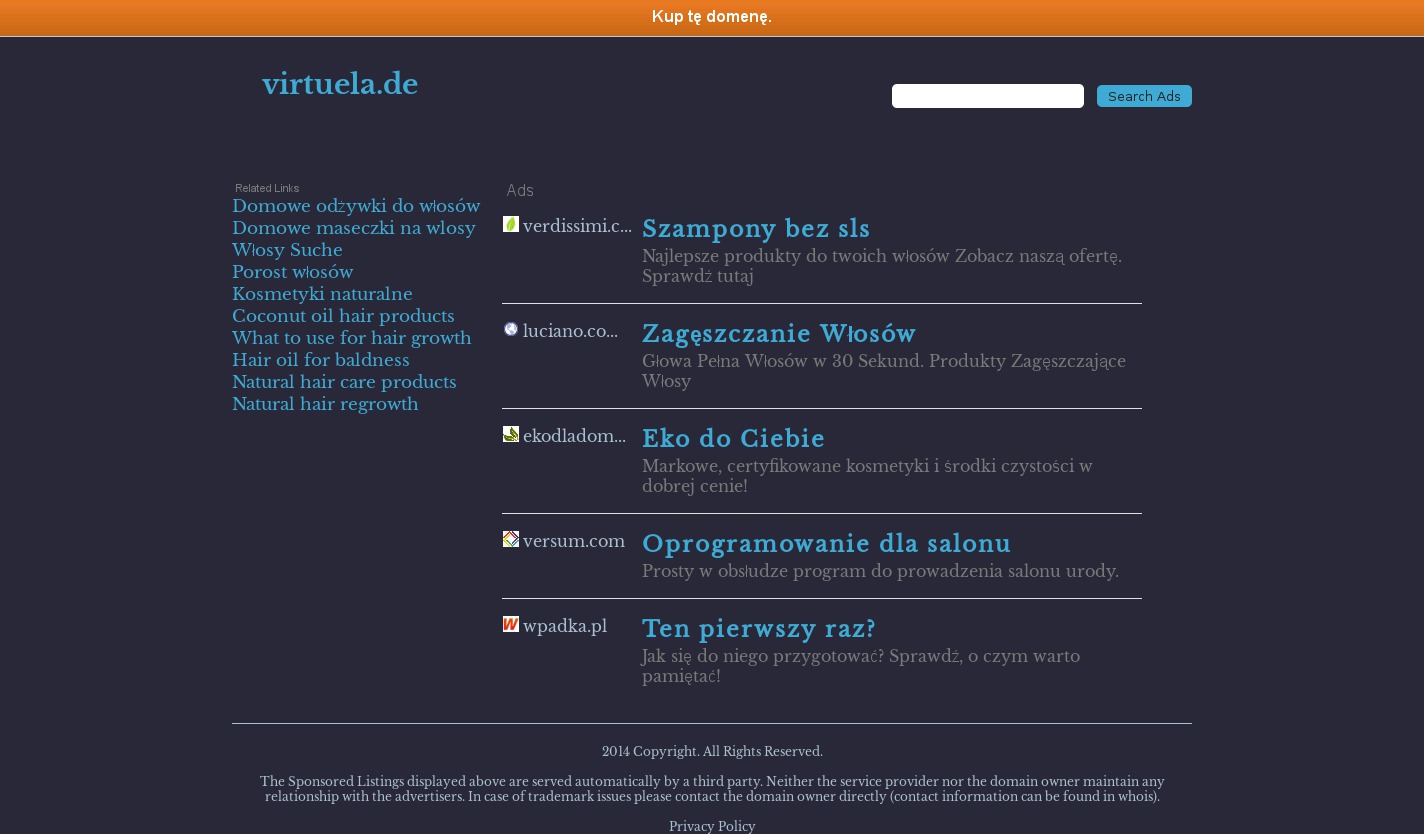1424x834 pixels.
Task: Open 'Domowe odżywki do włosów' related link
Action: pos(356,206)
